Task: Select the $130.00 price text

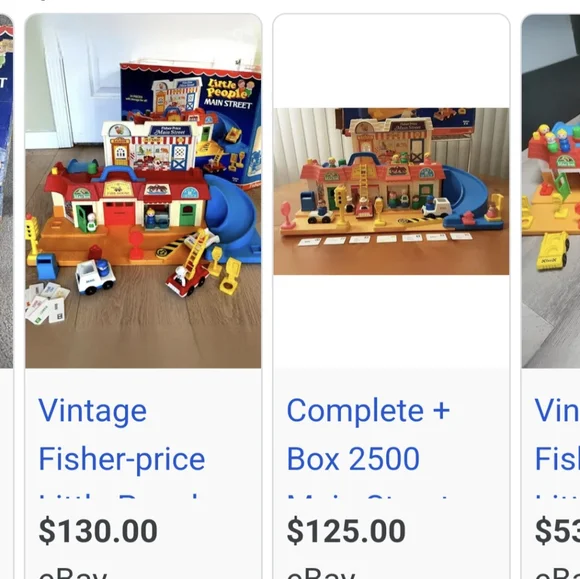Action: click(x=98, y=531)
